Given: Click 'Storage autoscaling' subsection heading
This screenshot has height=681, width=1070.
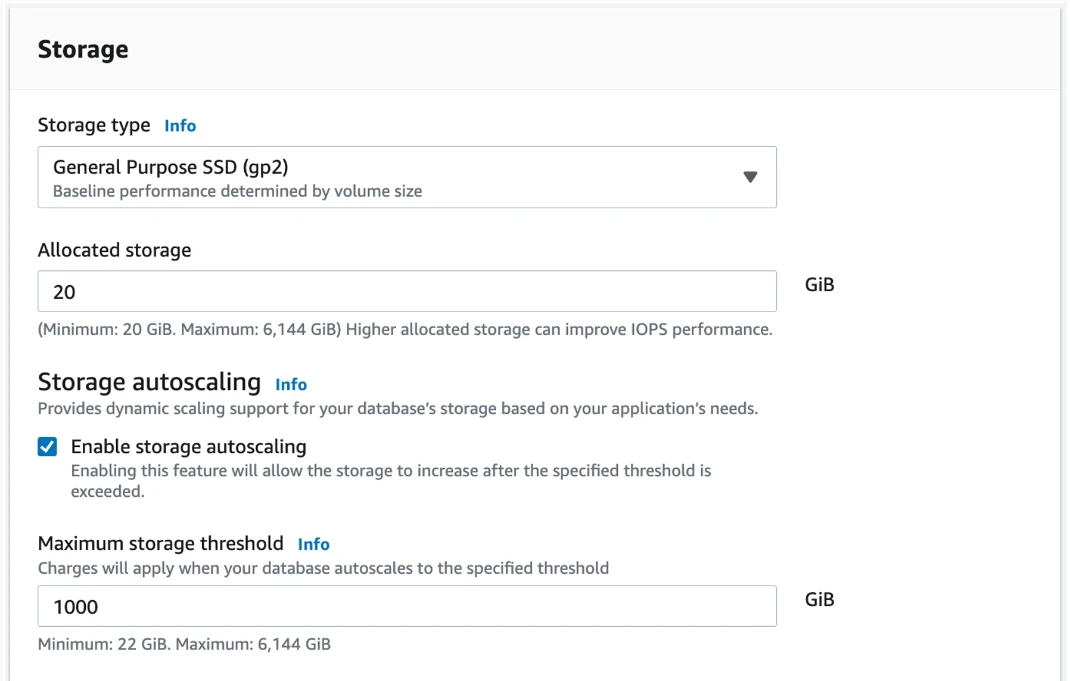Looking at the screenshot, I should [149, 382].
